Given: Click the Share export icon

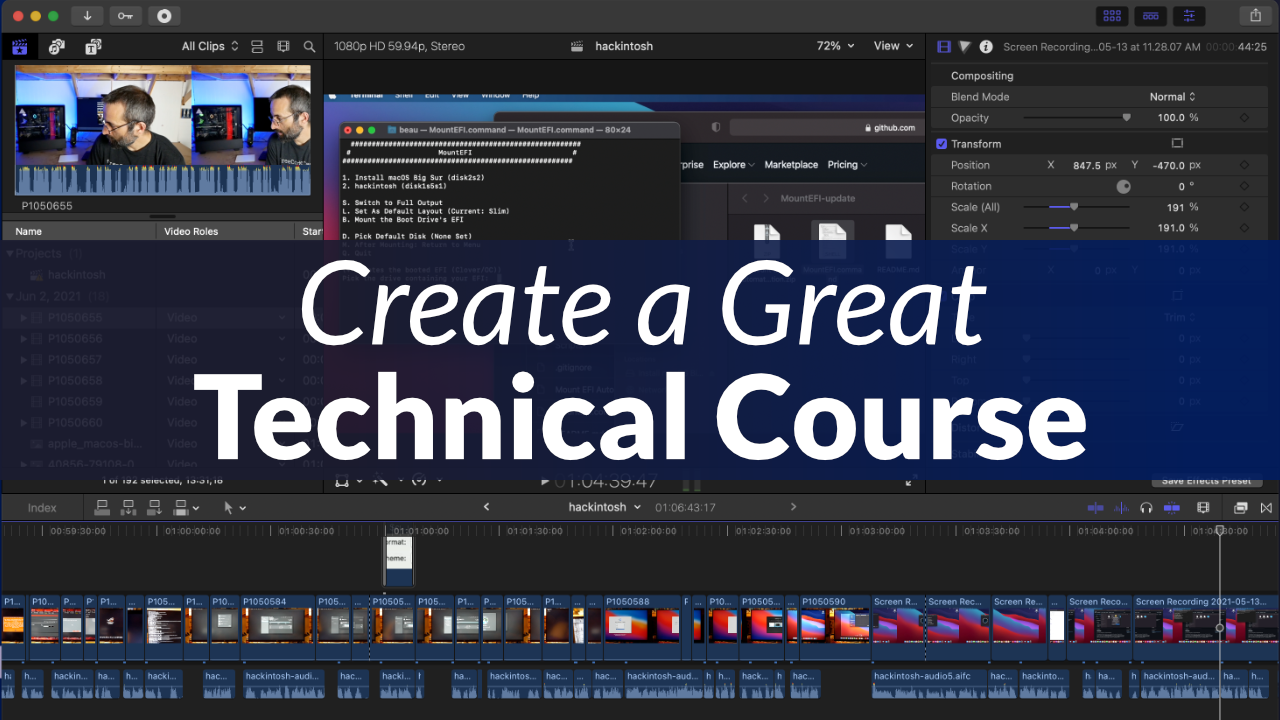Looking at the screenshot, I should [x=1255, y=16].
